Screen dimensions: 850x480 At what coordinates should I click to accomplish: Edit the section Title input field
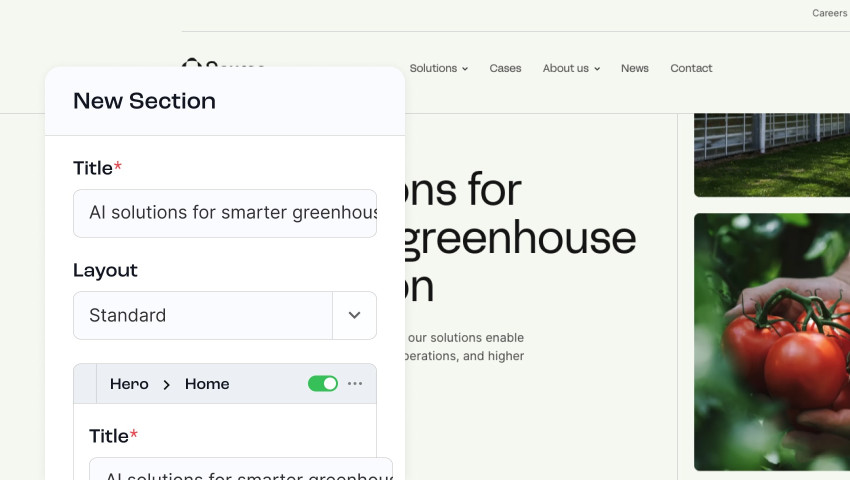[x=225, y=213]
